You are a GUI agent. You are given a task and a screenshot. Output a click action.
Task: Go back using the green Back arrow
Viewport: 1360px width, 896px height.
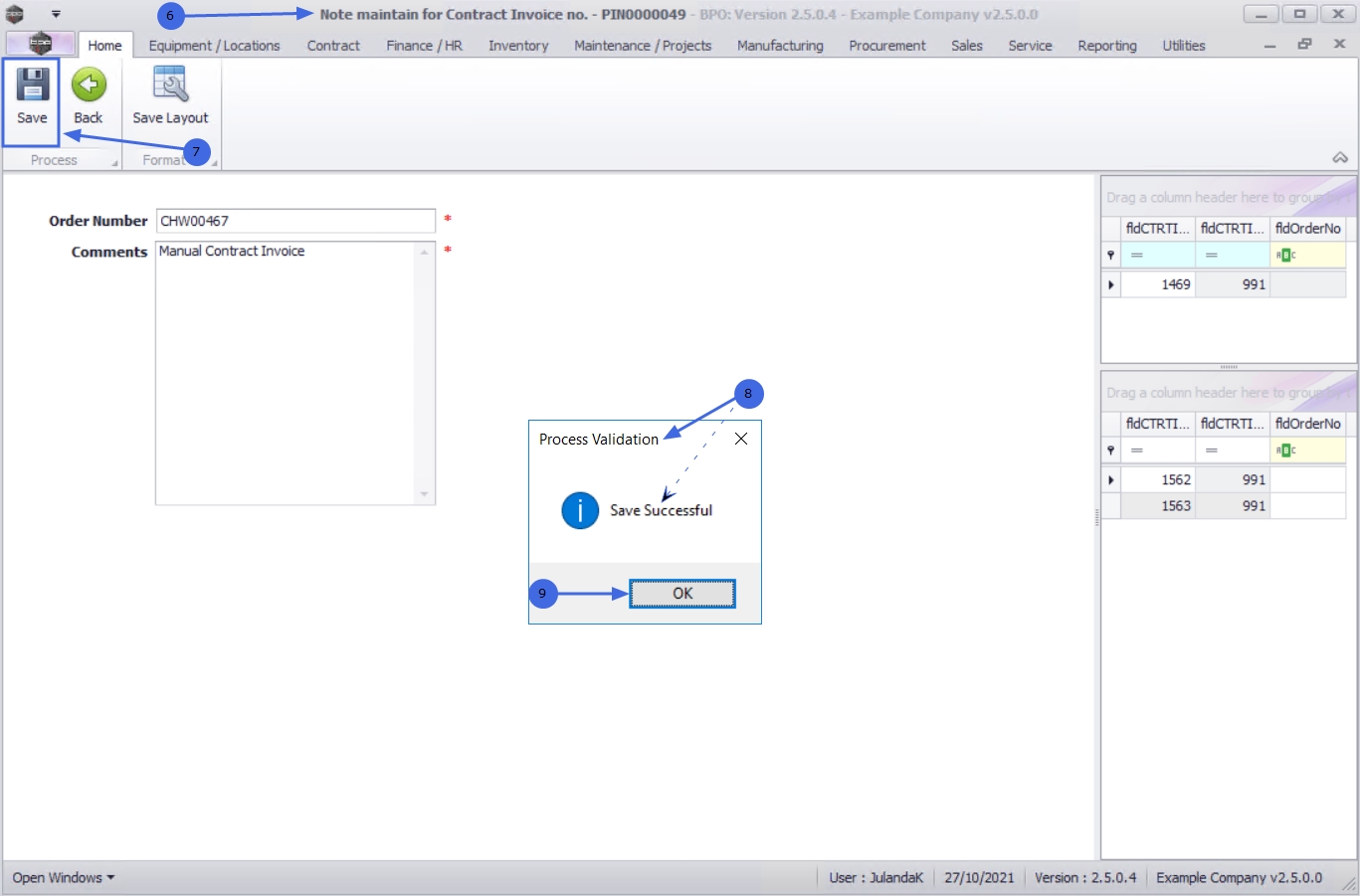89,86
